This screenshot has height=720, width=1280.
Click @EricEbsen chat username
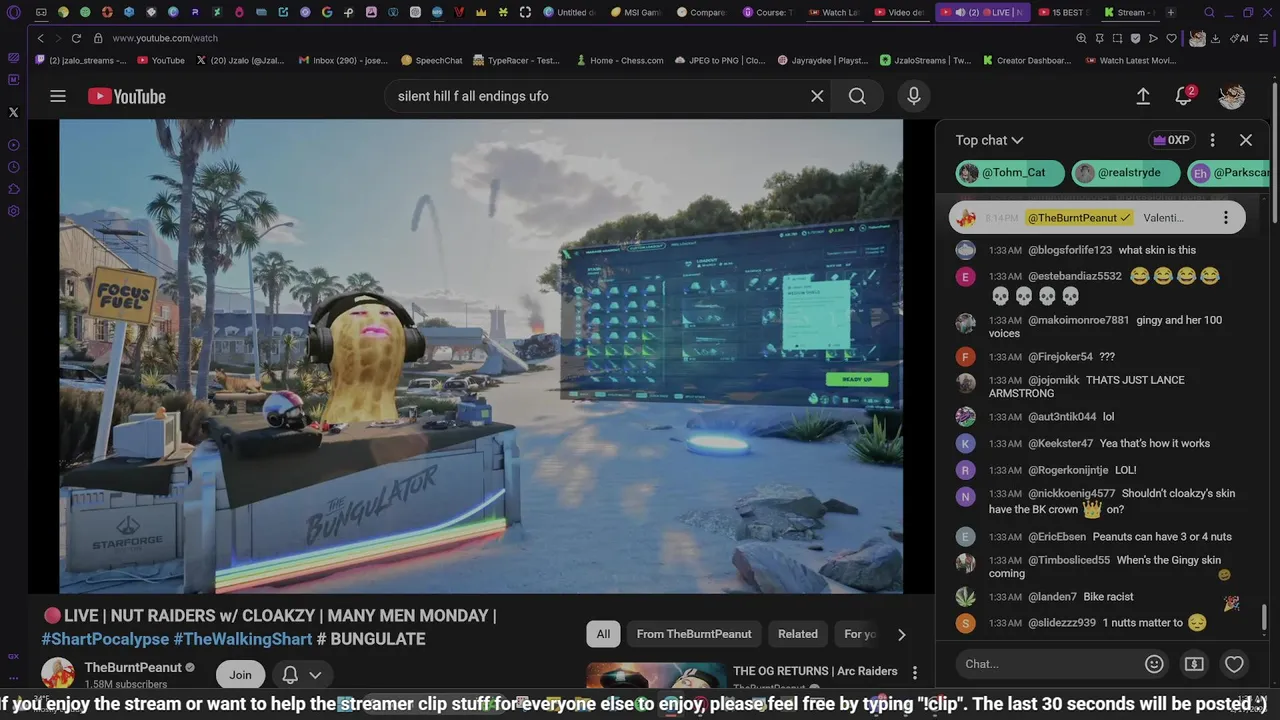click(x=1057, y=537)
